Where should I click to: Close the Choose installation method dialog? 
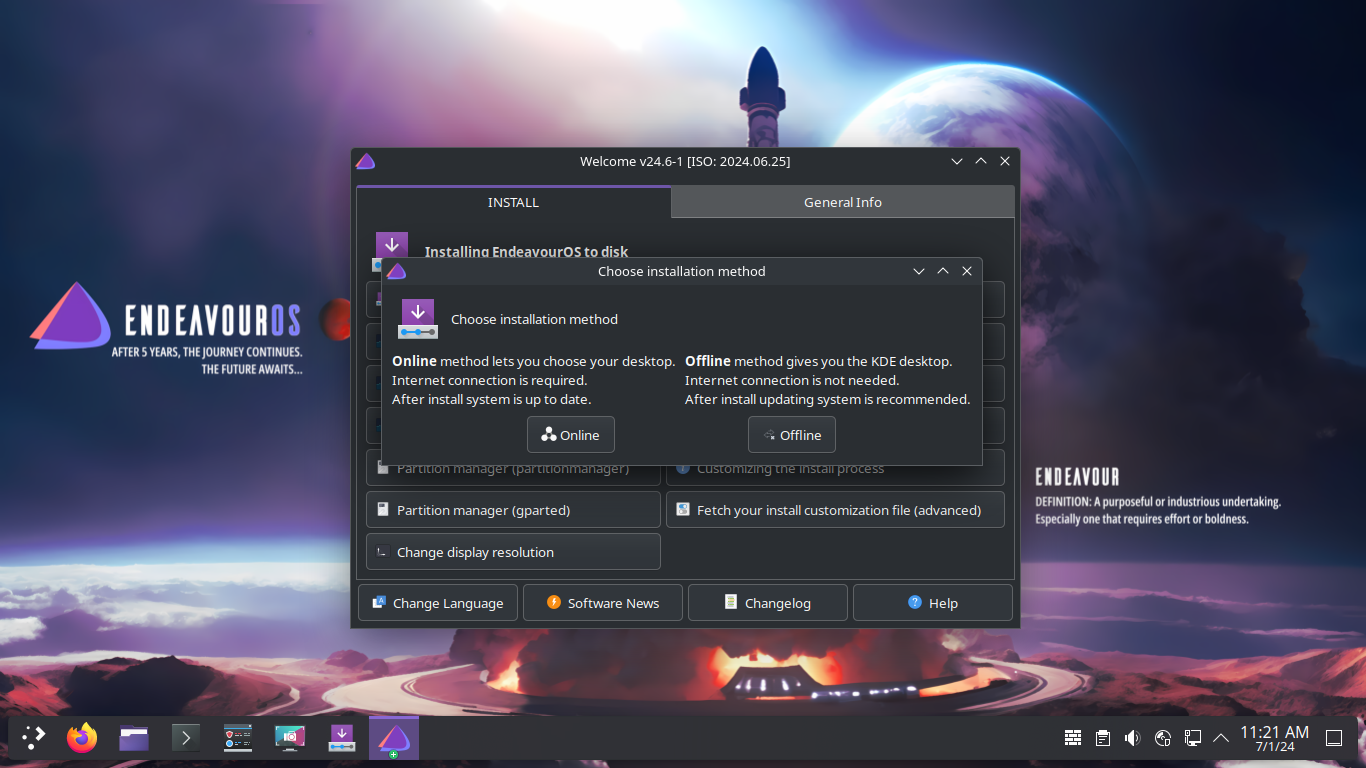[x=967, y=271]
